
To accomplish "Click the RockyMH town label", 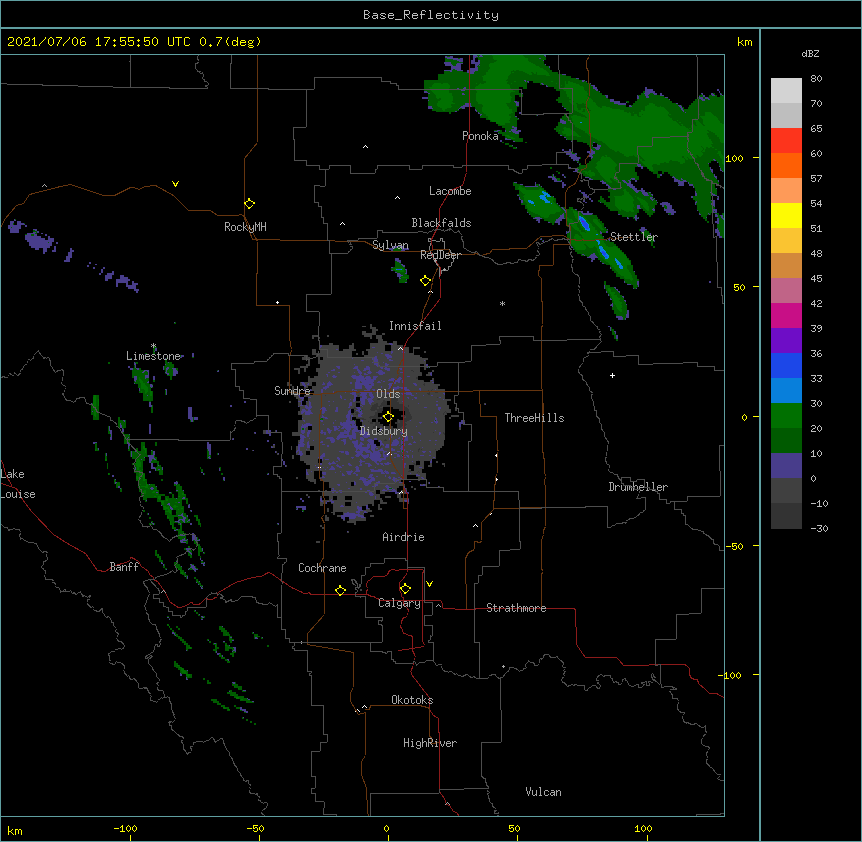I will pos(245,227).
